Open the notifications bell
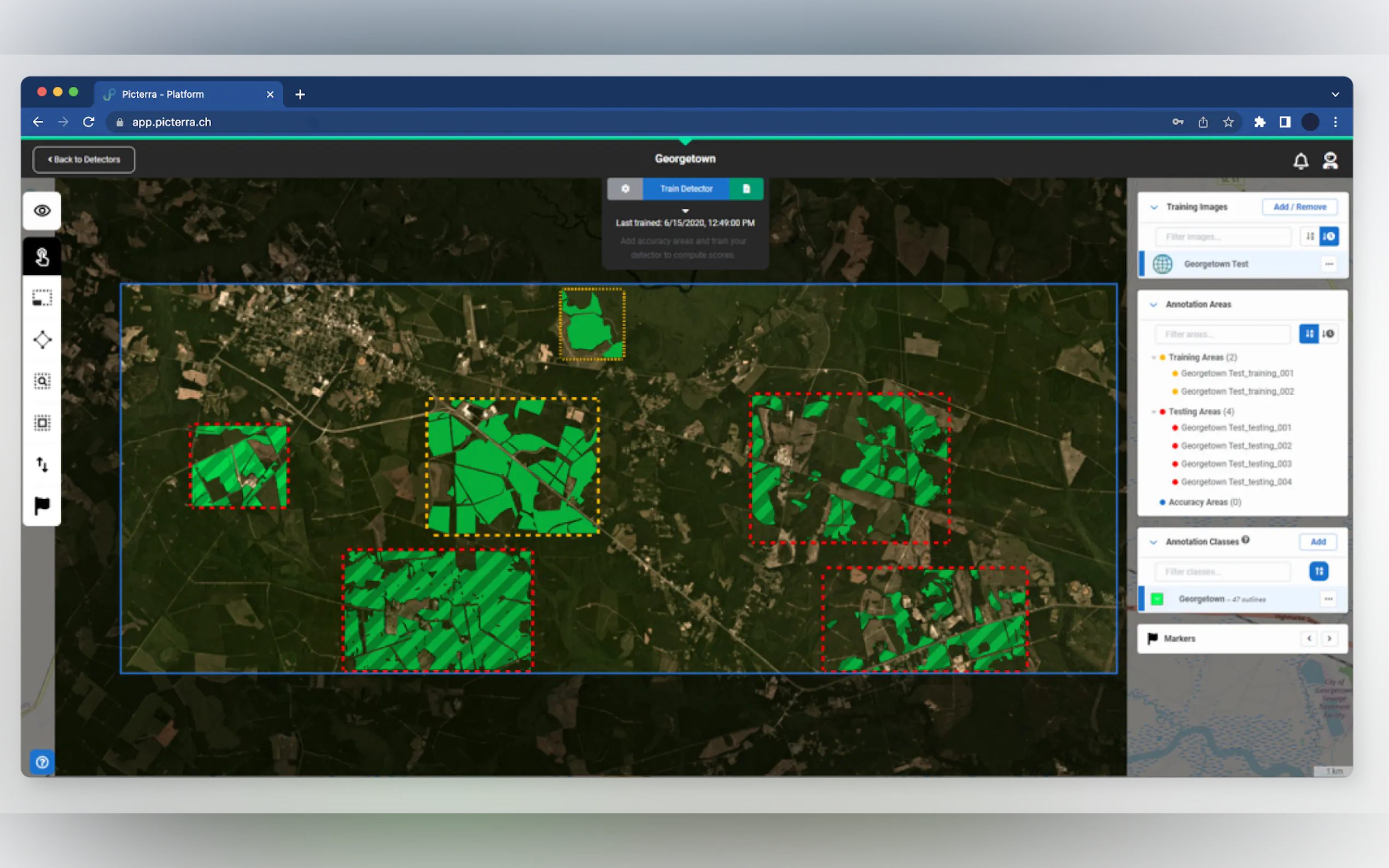The width and height of the screenshot is (1389, 868). point(1300,161)
